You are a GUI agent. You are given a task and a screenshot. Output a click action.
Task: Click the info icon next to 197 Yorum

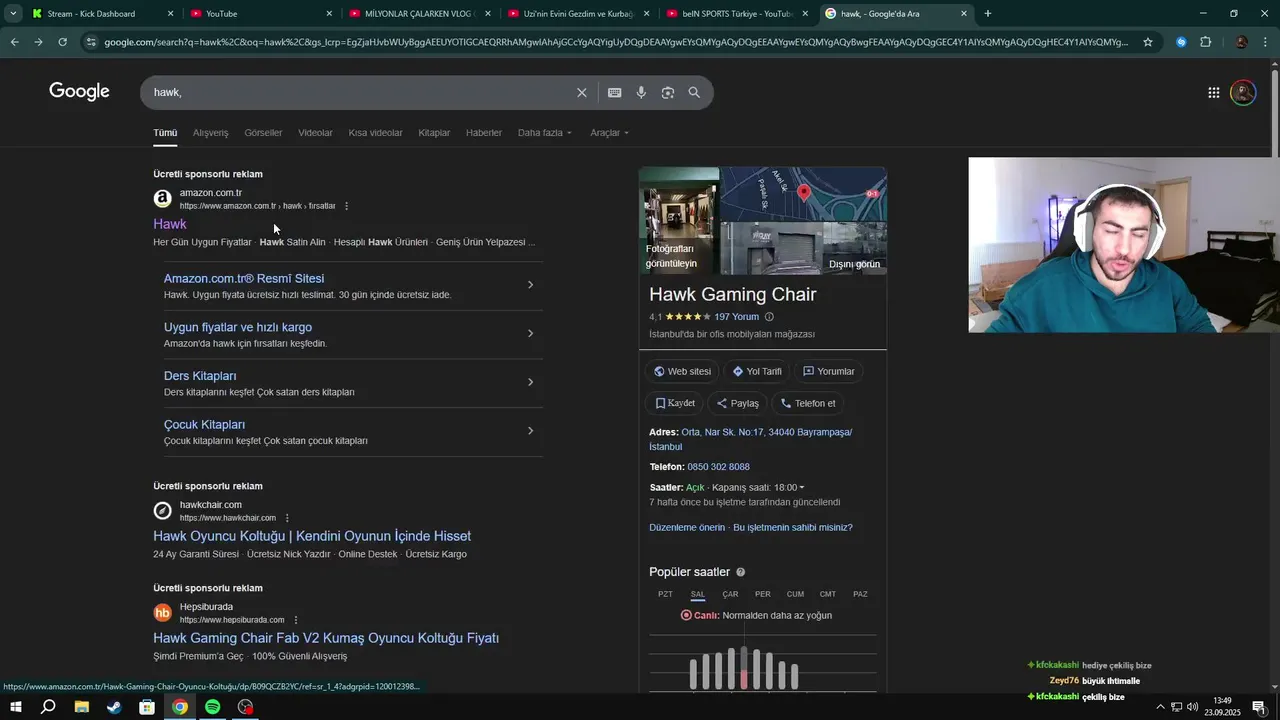click(769, 317)
